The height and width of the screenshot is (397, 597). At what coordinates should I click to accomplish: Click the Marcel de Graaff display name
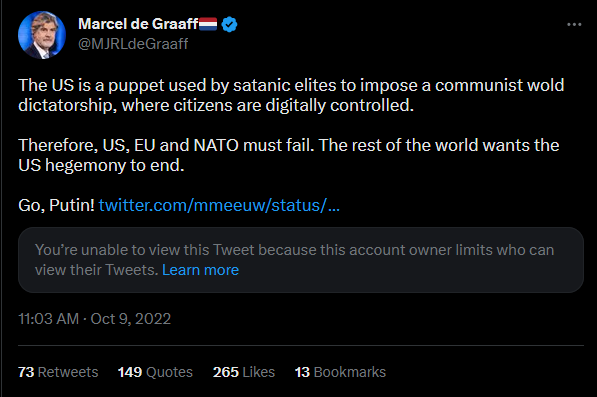tap(138, 24)
